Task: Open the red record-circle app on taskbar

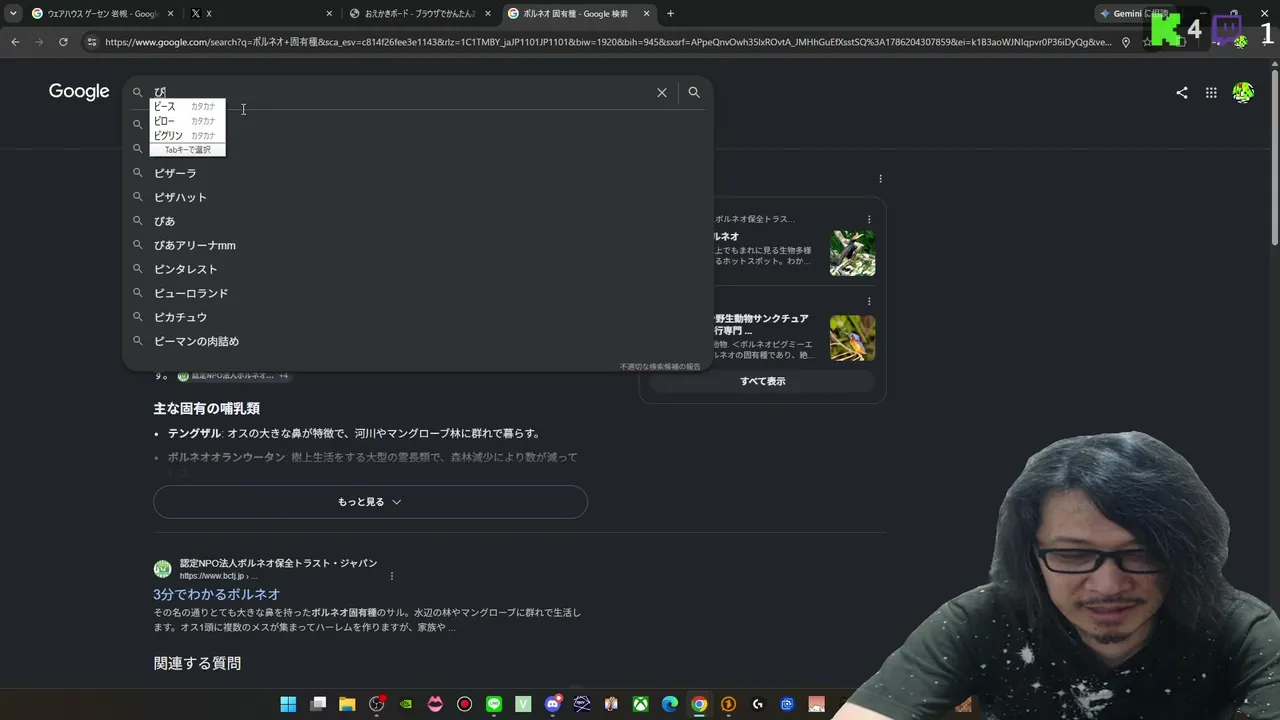Action: pos(464,704)
